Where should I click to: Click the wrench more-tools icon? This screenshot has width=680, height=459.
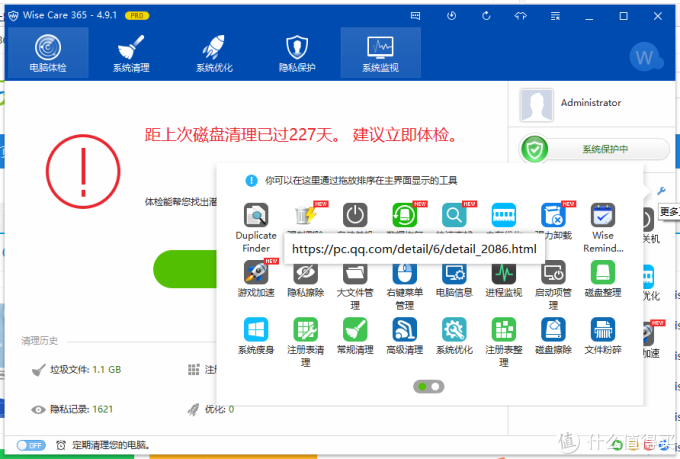coord(661,190)
